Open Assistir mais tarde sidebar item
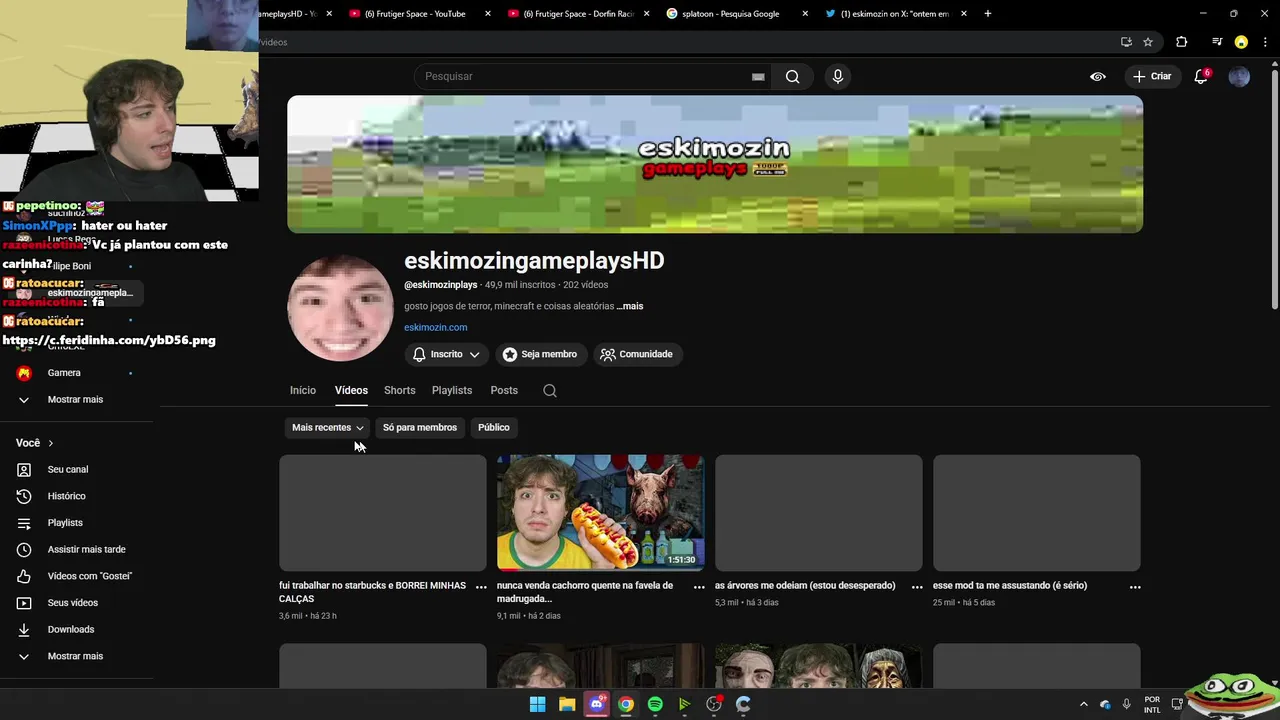Screen dimensions: 1280x720 [86, 549]
